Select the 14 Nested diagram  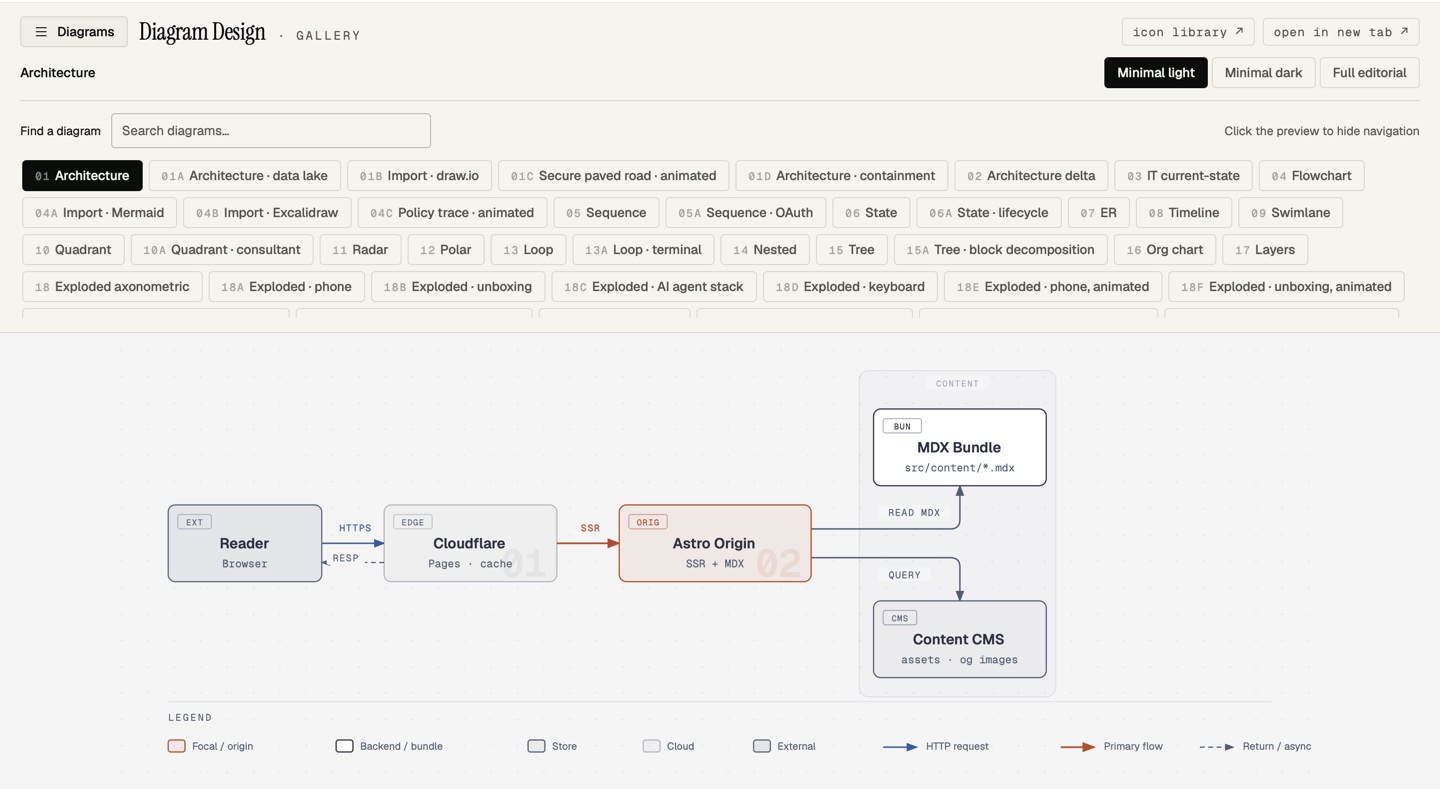[765, 250]
